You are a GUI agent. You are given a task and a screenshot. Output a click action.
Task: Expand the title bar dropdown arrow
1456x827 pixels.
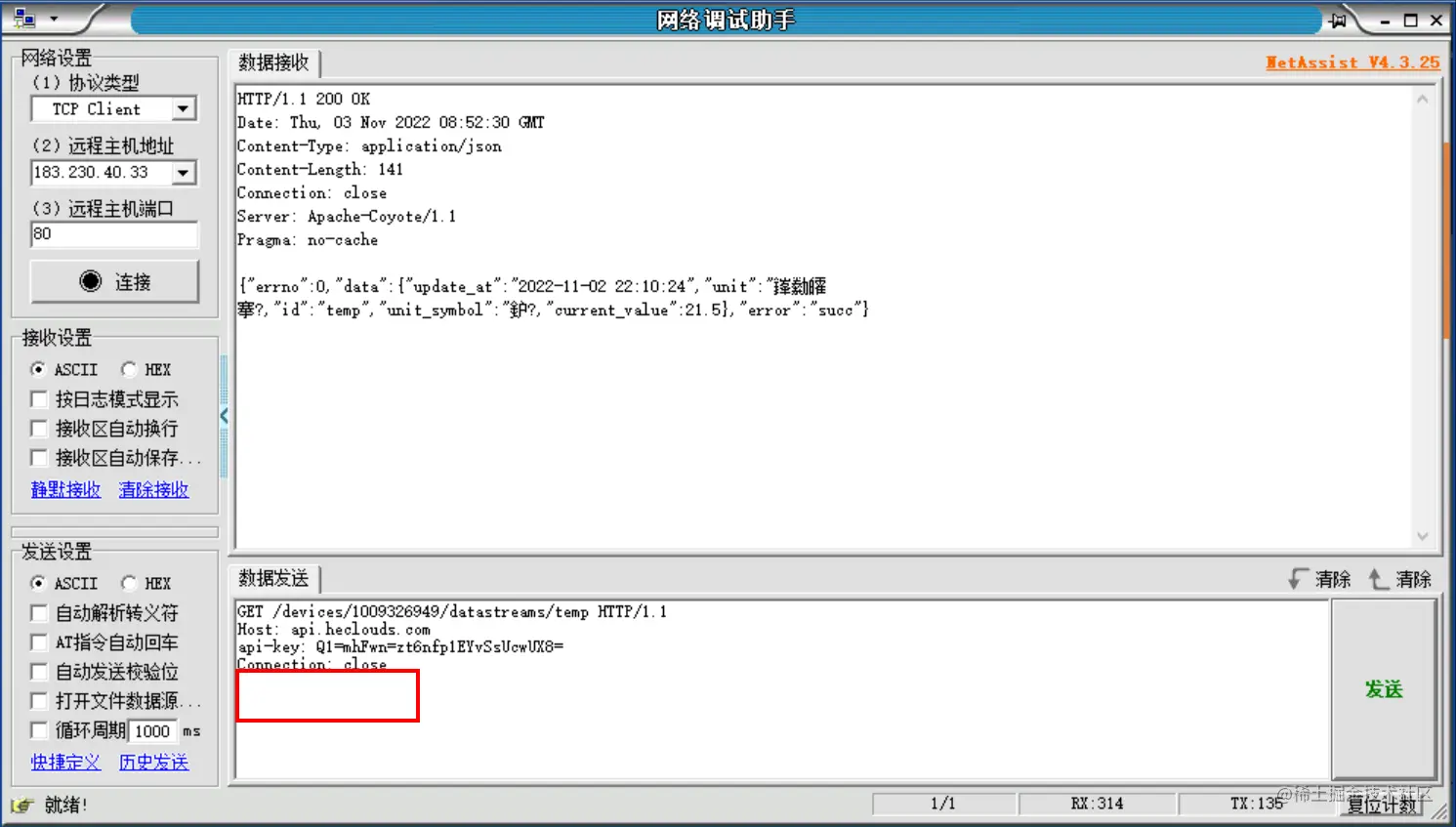(54, 19)
